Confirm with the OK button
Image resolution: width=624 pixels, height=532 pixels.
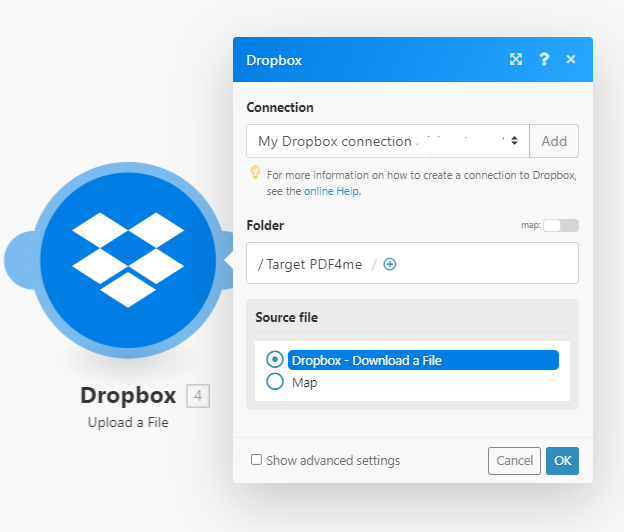tap(562, 461)
